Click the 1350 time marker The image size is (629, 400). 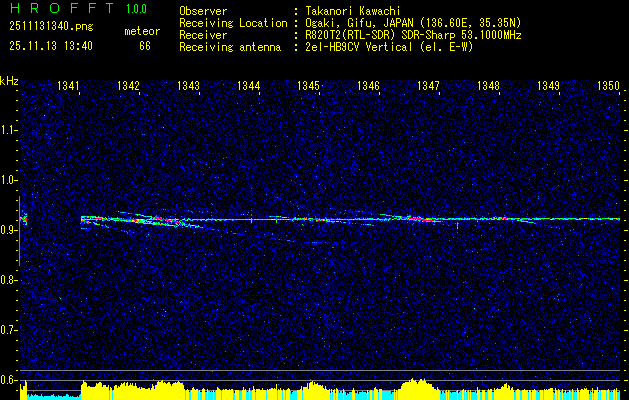608,87
